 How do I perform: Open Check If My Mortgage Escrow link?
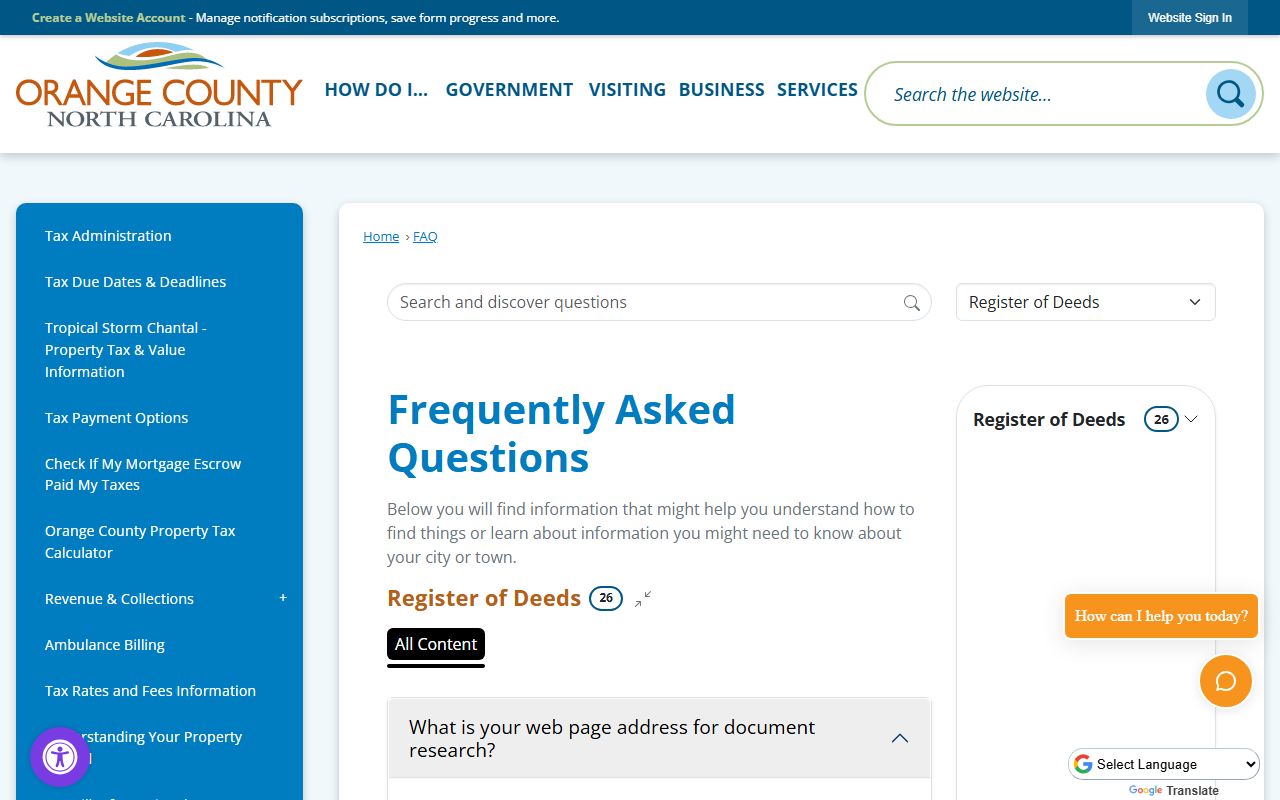pyautogui.click(x=143, y=474)
